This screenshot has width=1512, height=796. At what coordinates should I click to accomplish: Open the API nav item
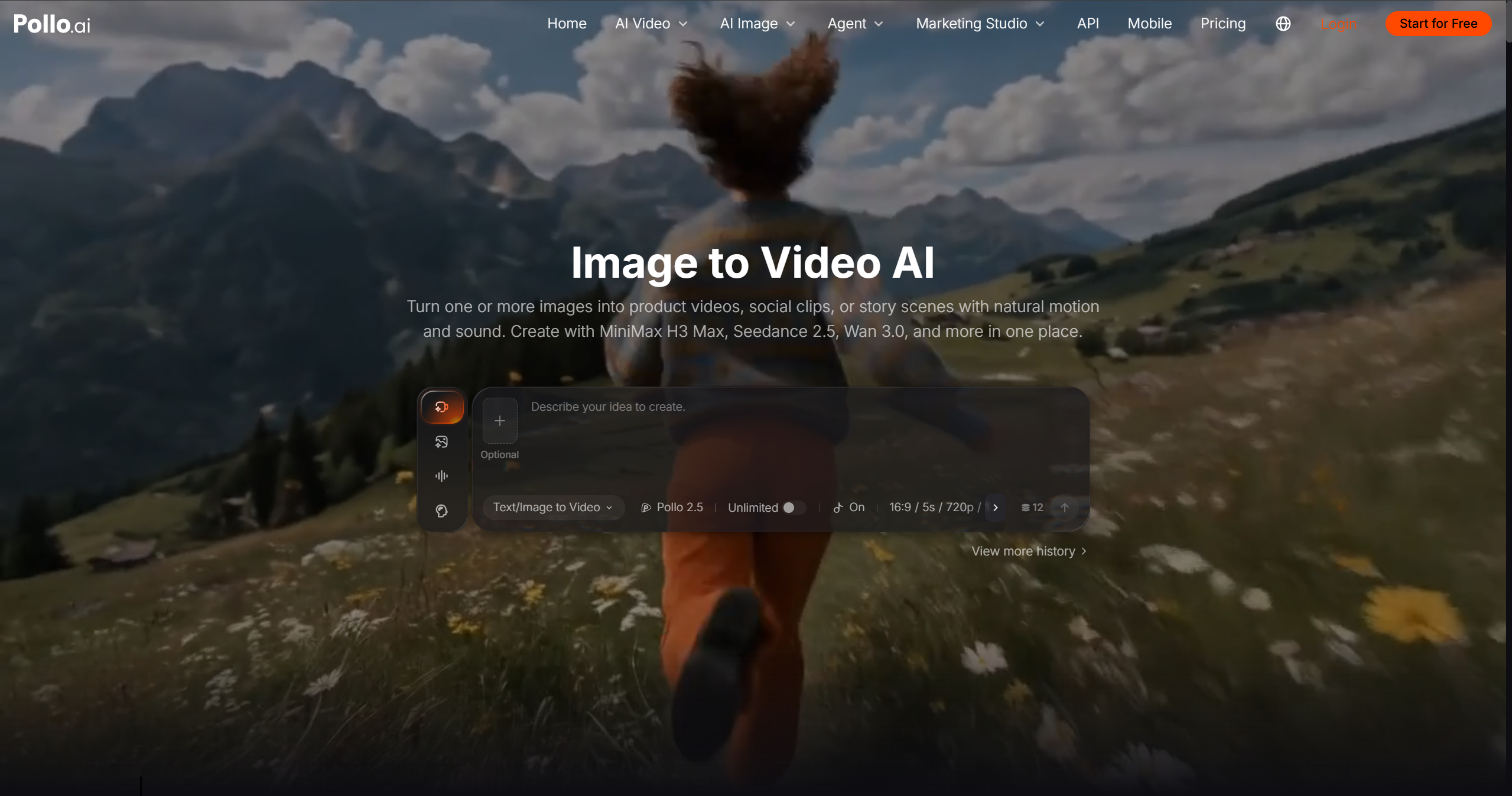(x=1088, y=24)
